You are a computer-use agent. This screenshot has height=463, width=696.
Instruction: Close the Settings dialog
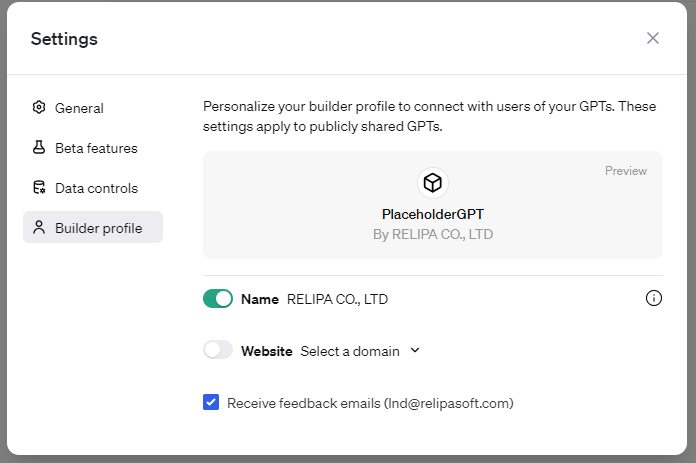pyautogui.click(x=653, y=38)
